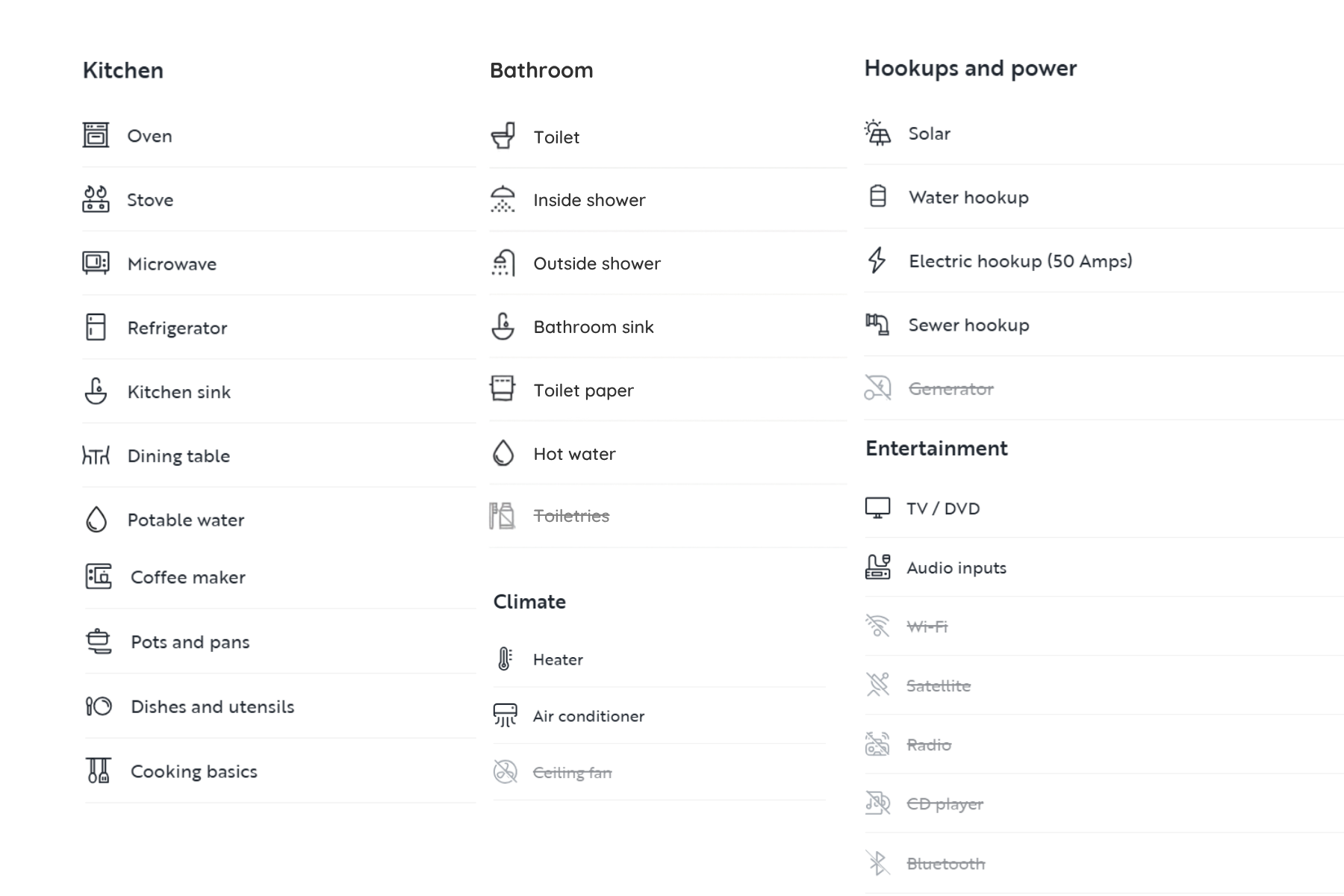This screenshot has width=1344, height=896.
Task: Click the crossed-out Wi-Fi icon
Action: pos(877,626)
